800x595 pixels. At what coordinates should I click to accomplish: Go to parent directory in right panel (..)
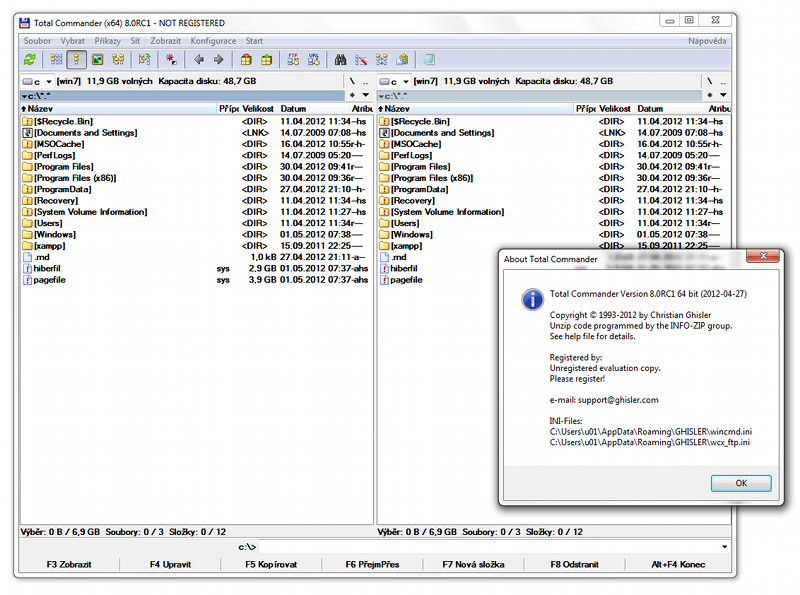tap(722, 81)
